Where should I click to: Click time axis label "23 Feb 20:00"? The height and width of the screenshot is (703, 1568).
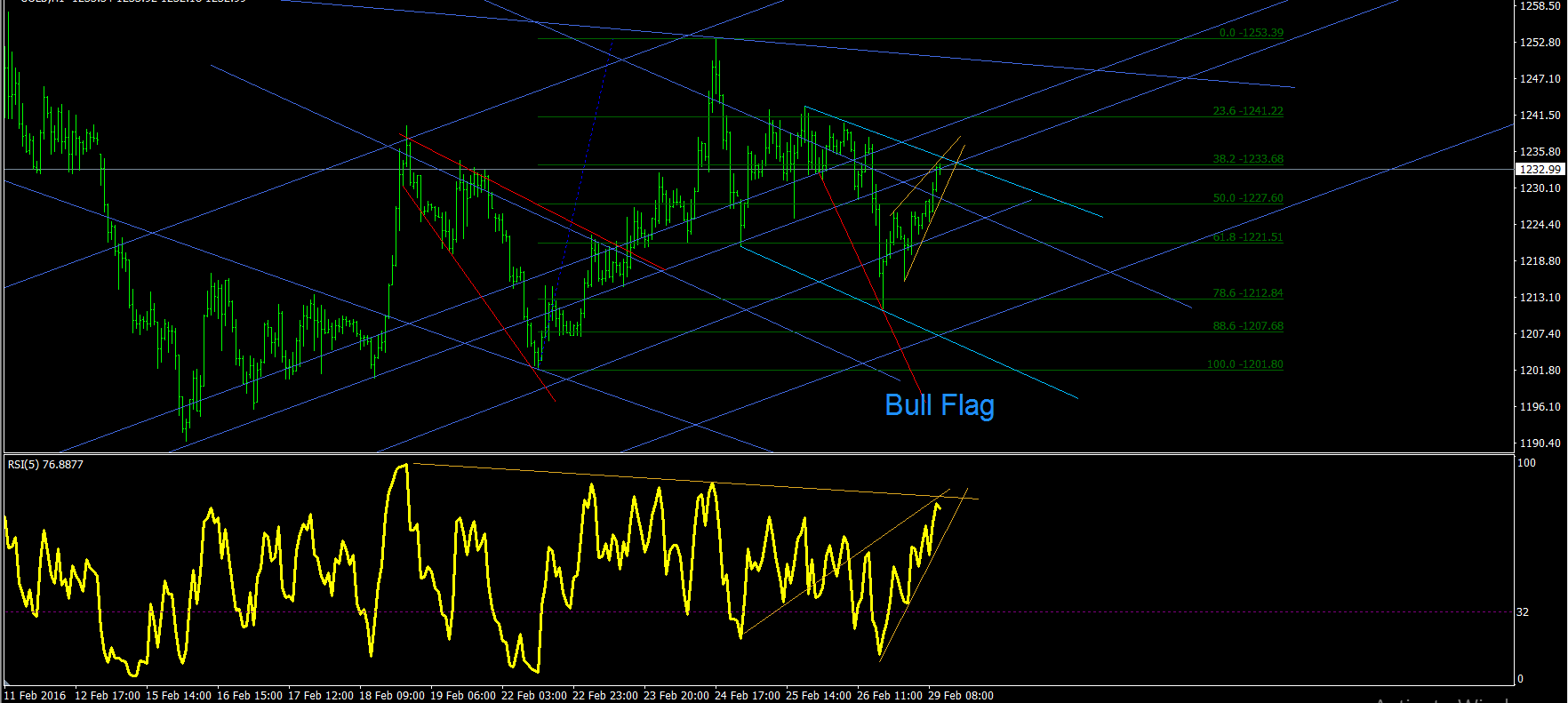click(676, 696)
